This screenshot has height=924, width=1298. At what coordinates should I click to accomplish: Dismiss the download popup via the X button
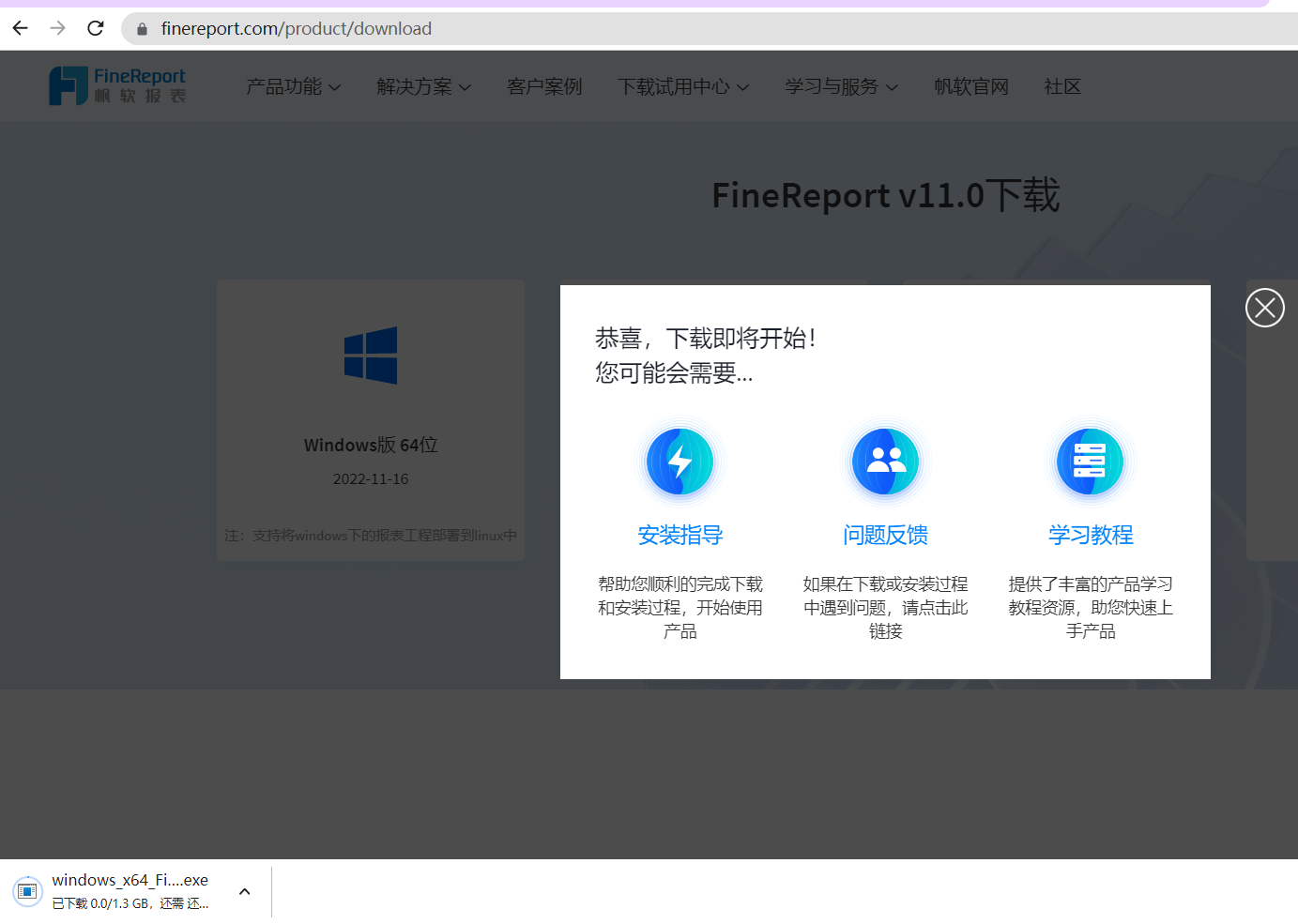pyautogui.click(x=1264, y=307)
